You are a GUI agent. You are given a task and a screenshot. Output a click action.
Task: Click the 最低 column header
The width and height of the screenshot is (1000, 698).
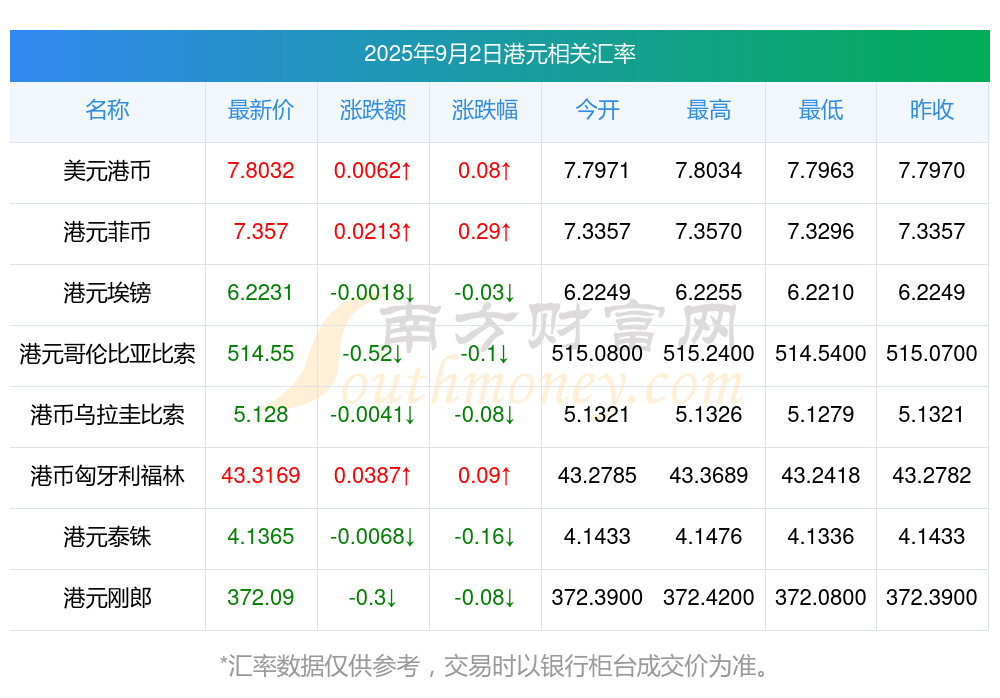821,110
